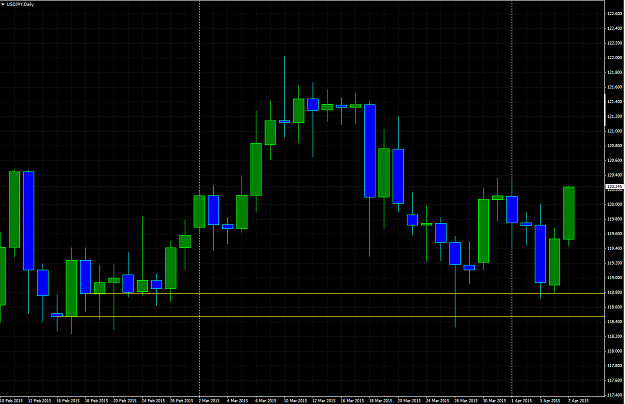Click the 122.000 price axis label
This screenshot has height=404, width=625.
pos(615,58)
